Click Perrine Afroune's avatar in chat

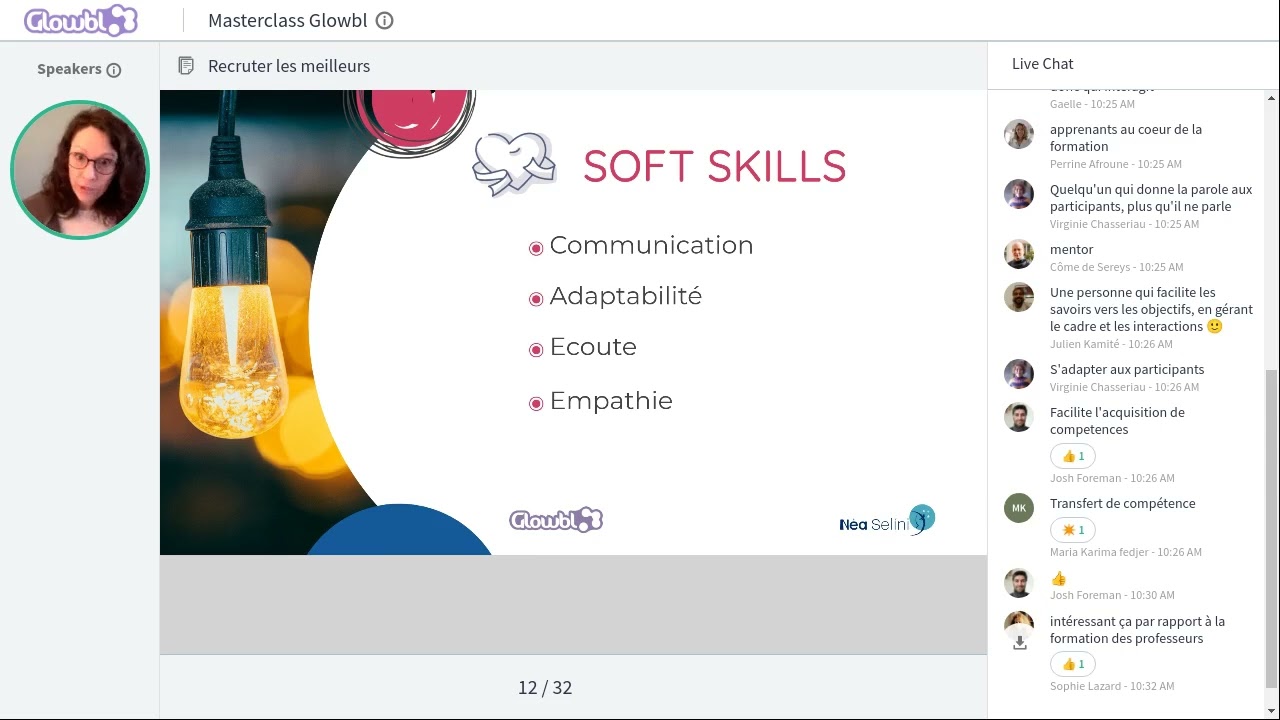pos(1019,134)
